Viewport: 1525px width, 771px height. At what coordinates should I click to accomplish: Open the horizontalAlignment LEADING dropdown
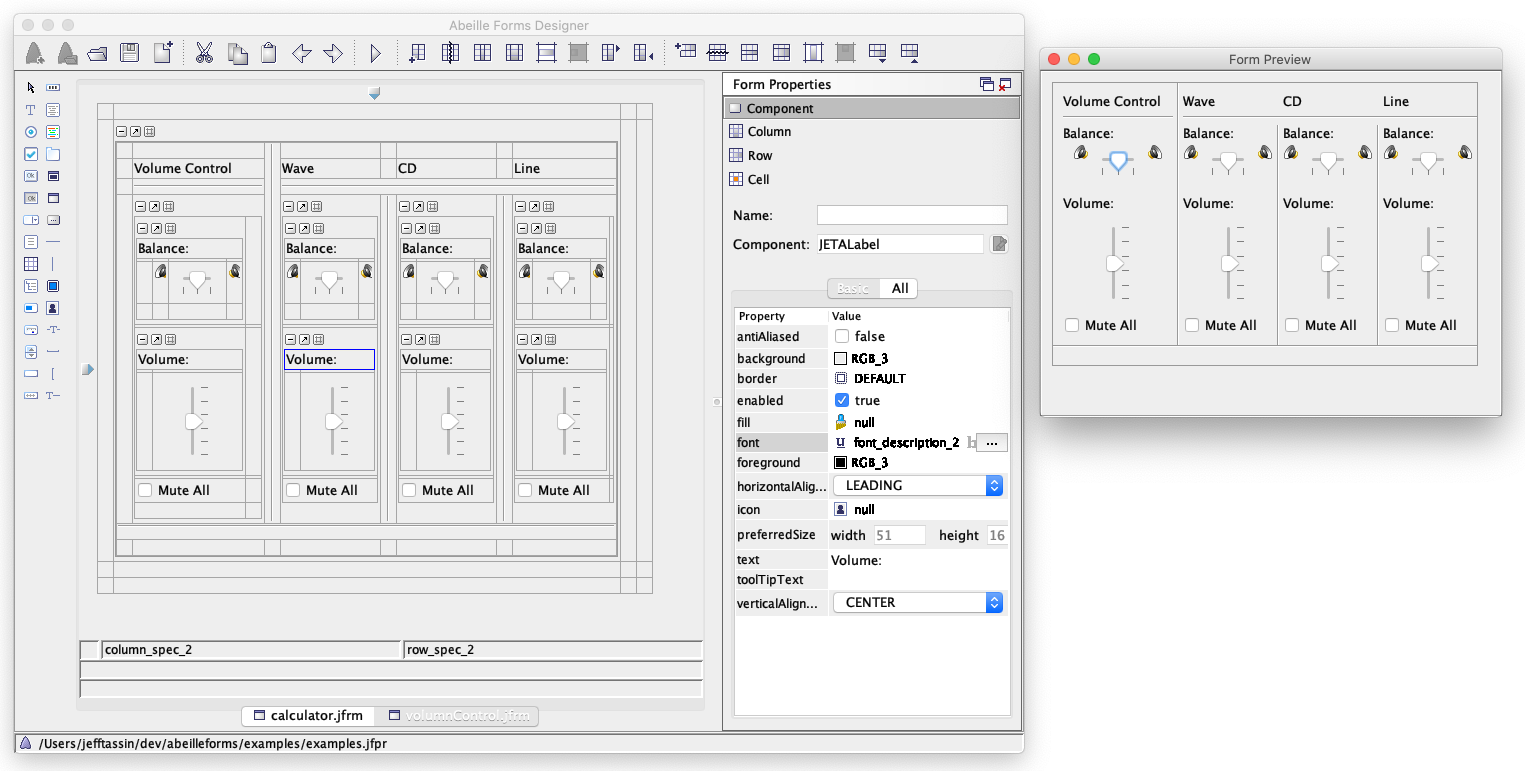click(917, 485)
